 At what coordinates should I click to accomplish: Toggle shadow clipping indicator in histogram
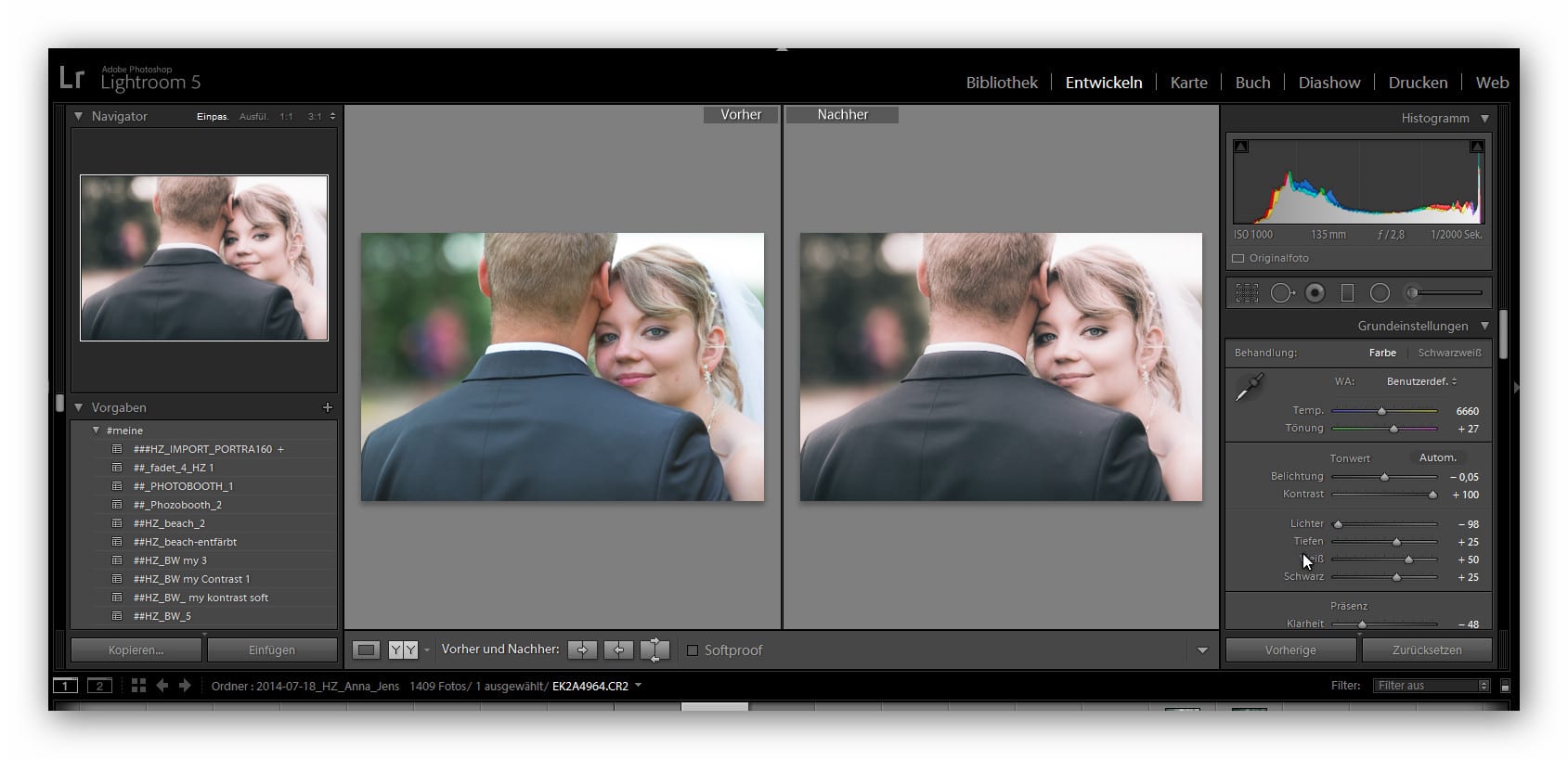1241,147
